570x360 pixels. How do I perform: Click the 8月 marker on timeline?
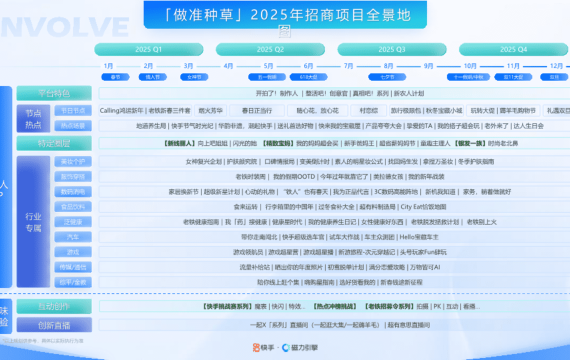pos(388,66)
